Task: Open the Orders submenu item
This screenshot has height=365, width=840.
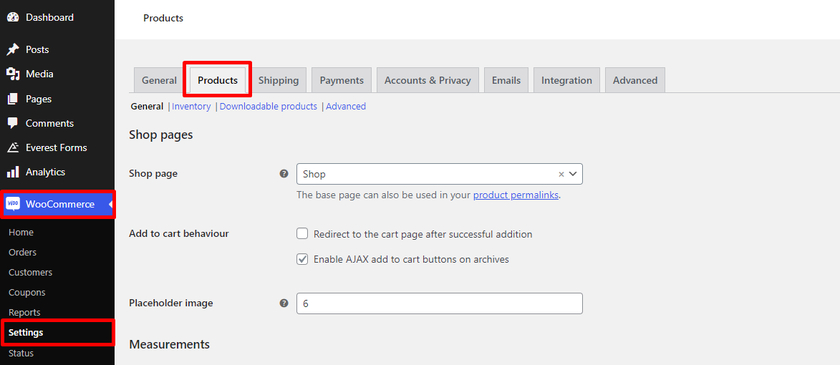Action: 22,252
